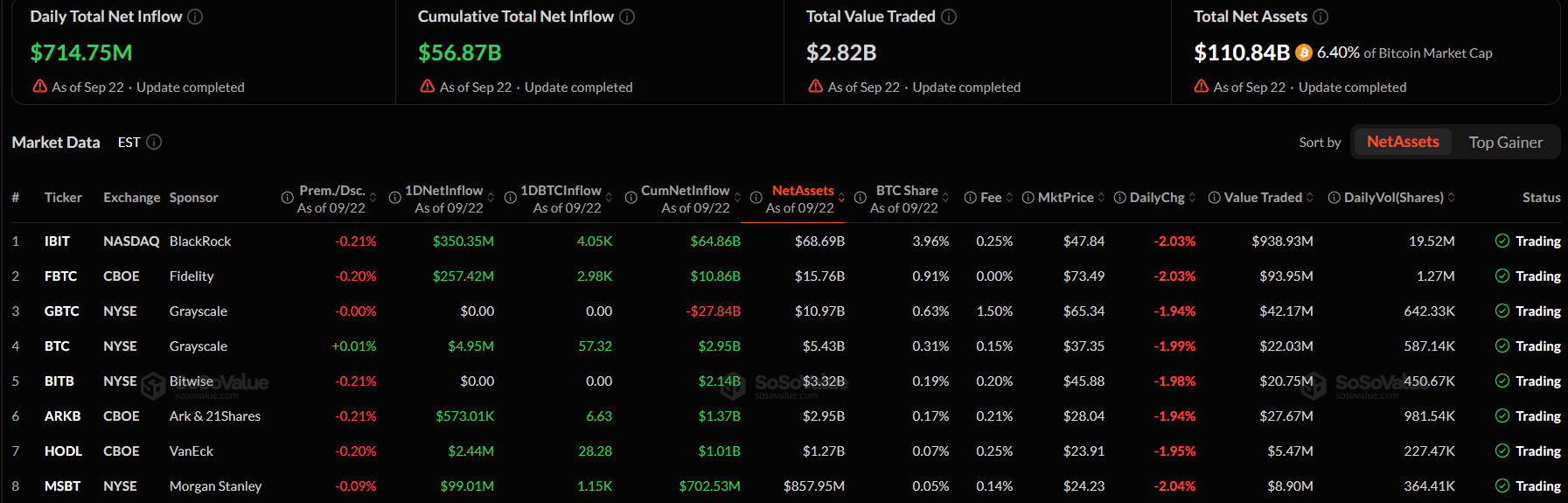Open the MSBT ticker link
Viewport: 1568px width, 503px height.
tap(62, 486)
